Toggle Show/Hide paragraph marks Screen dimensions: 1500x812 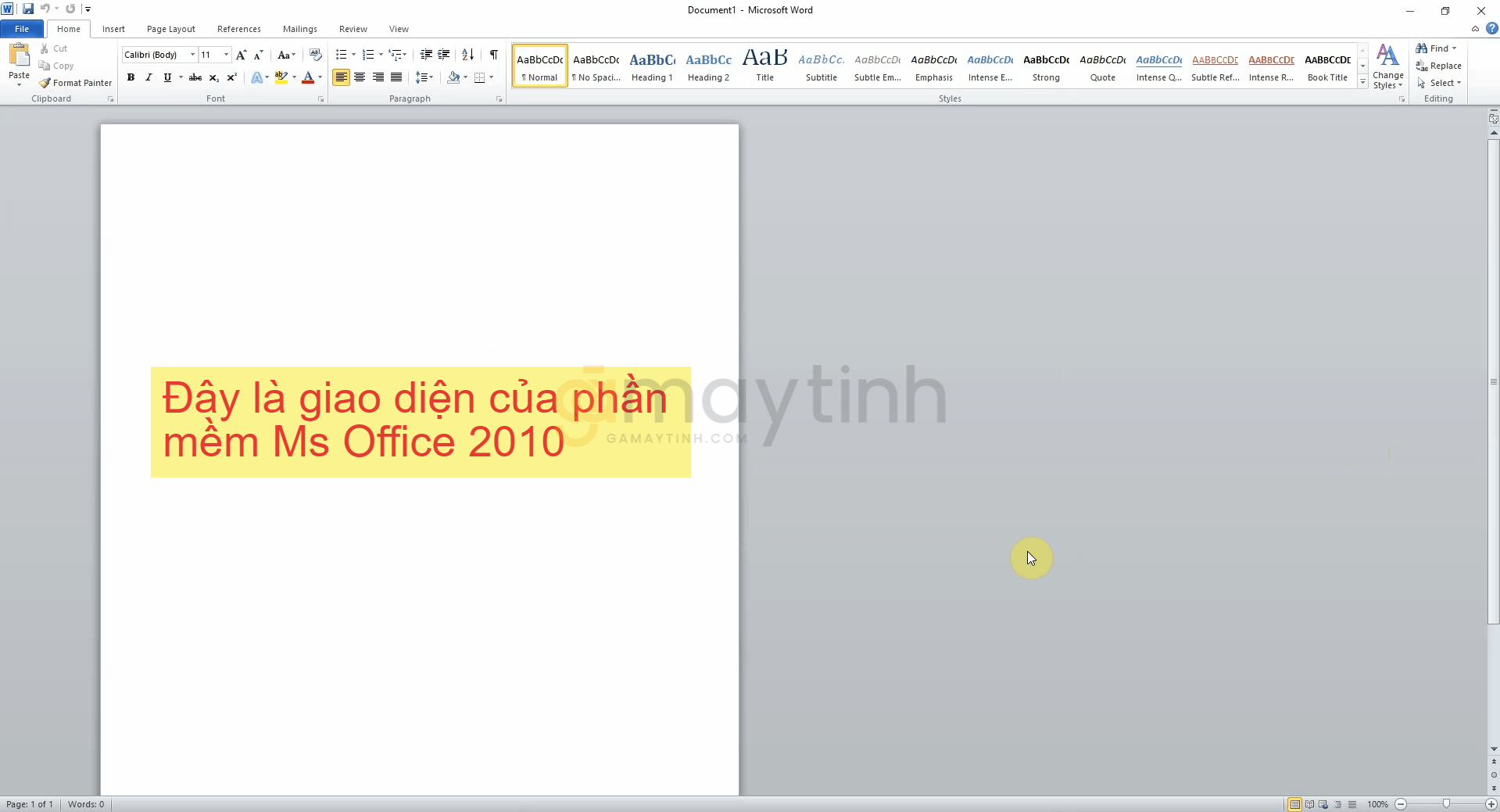pos(494,55)
